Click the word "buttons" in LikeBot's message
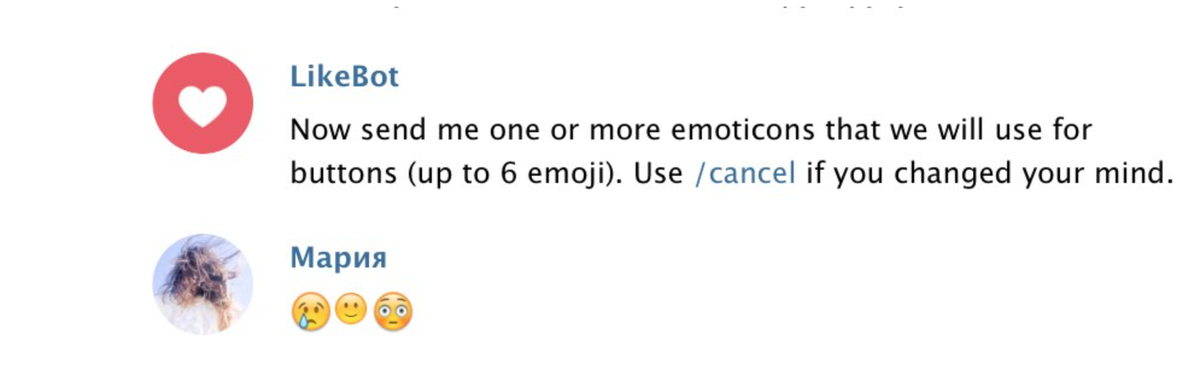1200x378 pixels. coord(344,173)
